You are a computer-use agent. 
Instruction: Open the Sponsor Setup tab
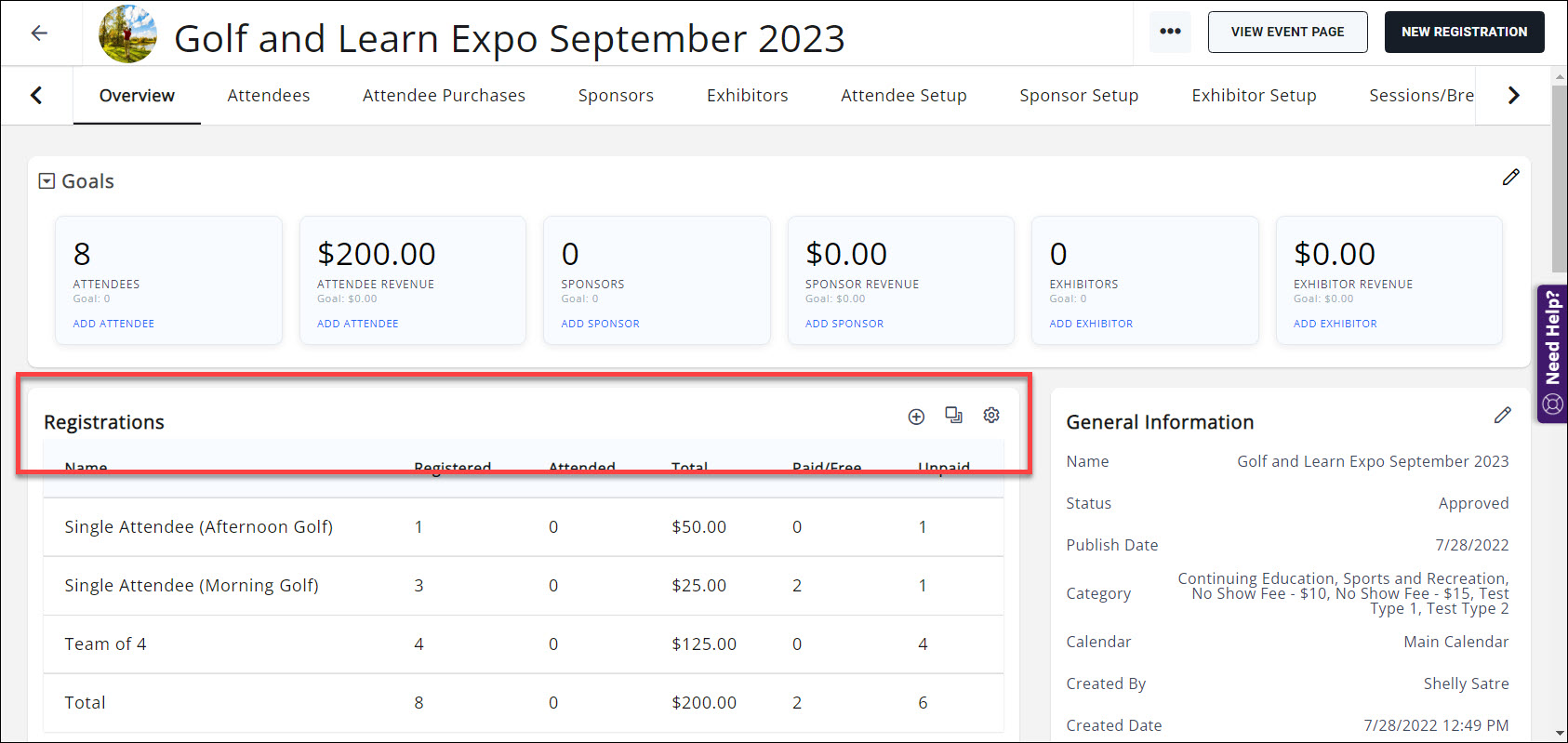(1078, 96)
